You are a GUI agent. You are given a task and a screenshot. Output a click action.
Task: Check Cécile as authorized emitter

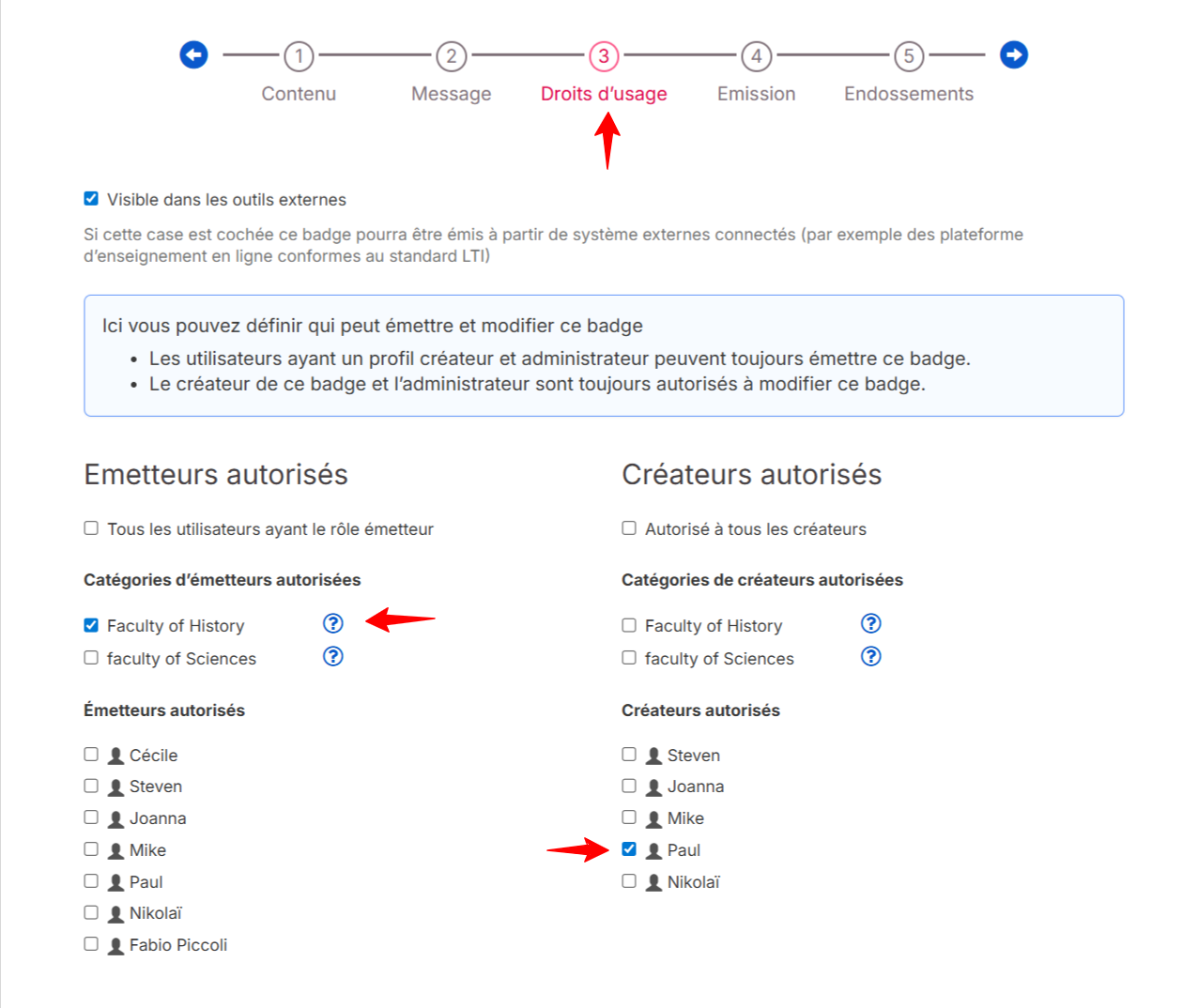tap(91, 755)
